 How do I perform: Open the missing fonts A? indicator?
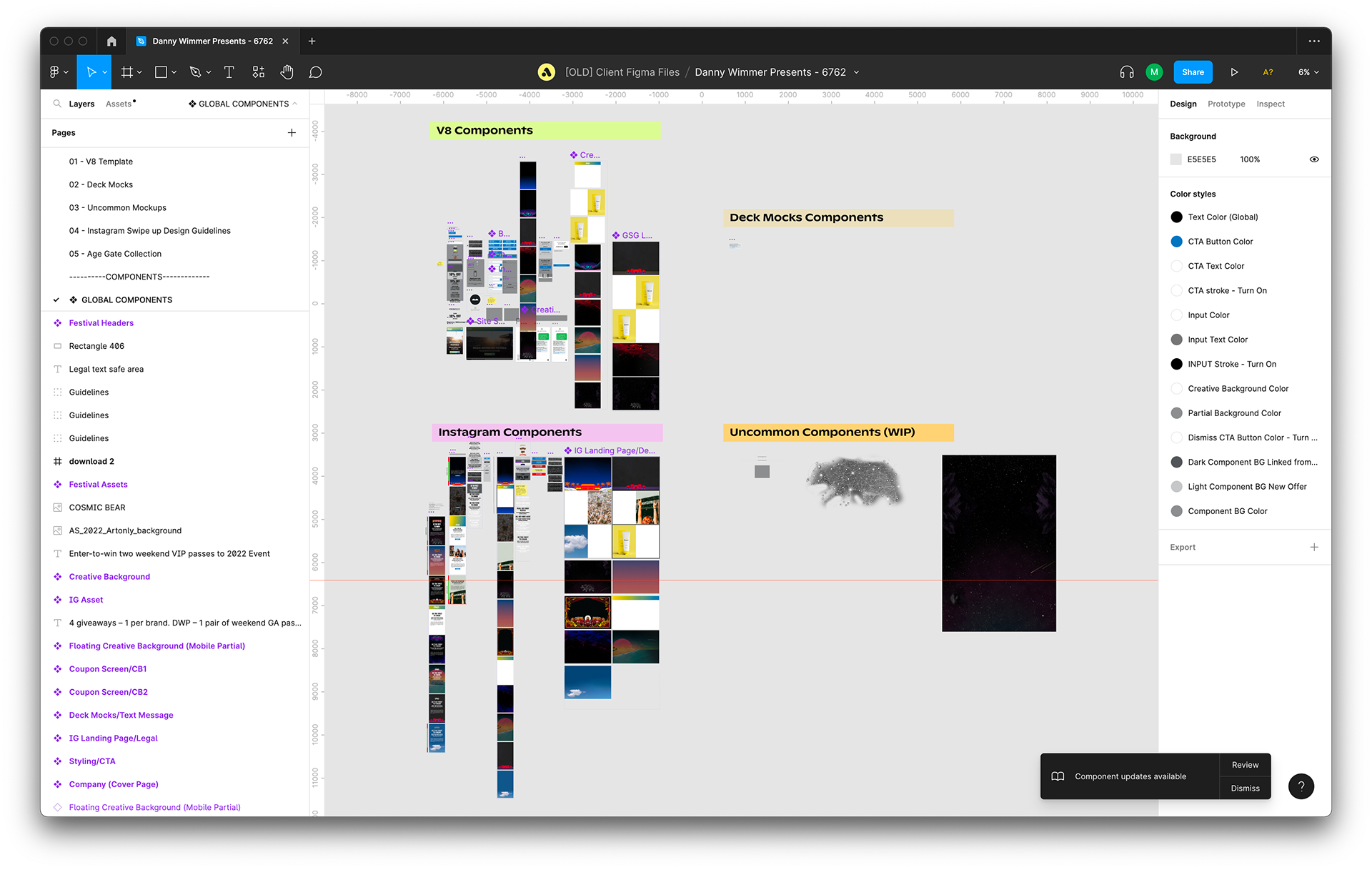1268,72
